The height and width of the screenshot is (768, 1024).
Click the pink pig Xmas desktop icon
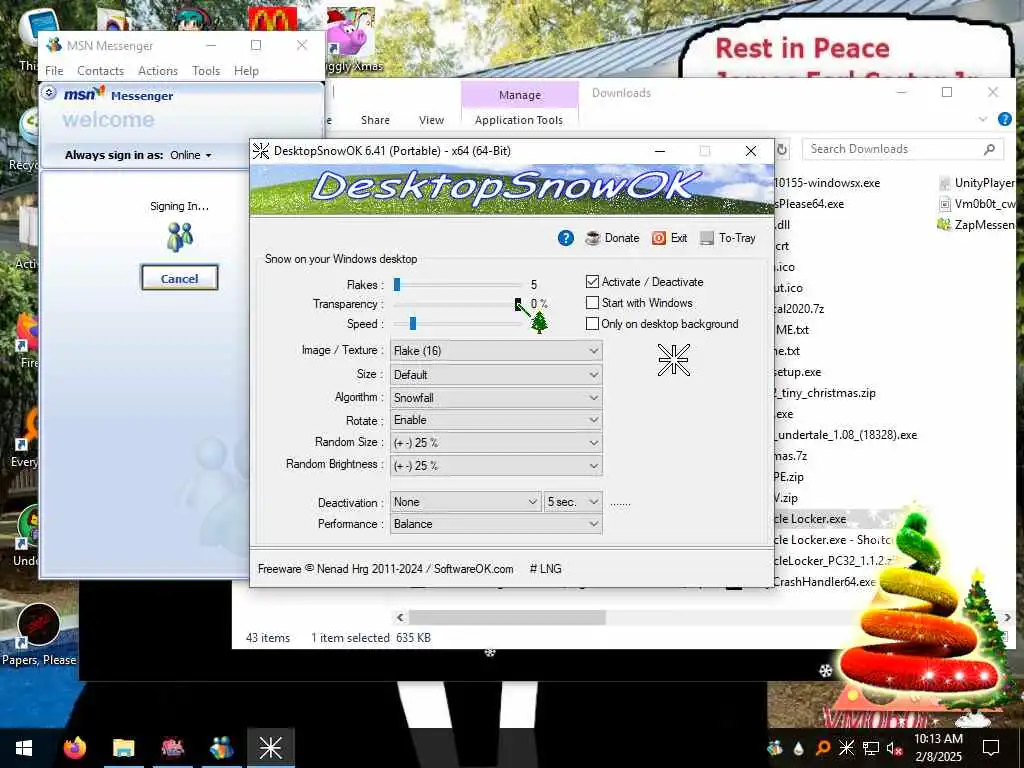[x=351, y=33]
